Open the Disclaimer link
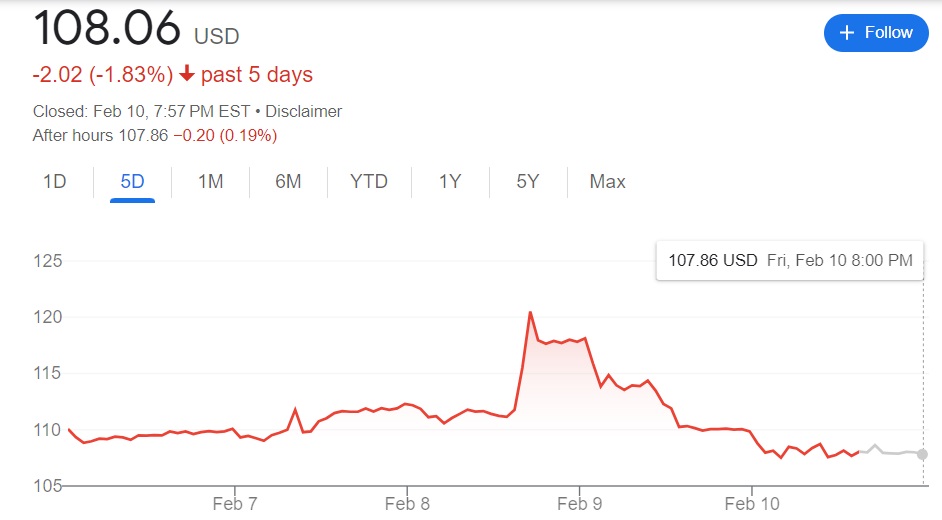Screen dimensions: 942x520 pyautogui.click(x=304, y=112)
